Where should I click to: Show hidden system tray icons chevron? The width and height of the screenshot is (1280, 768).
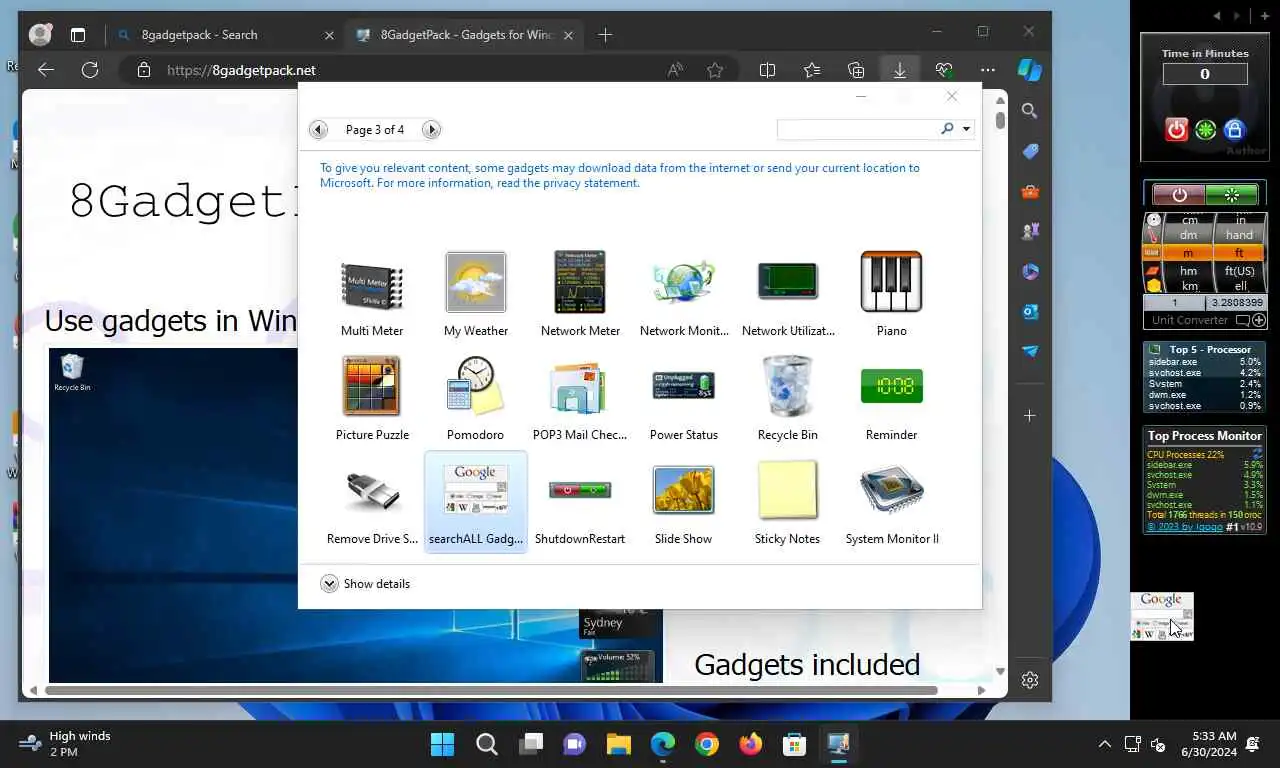(1104, 744)
